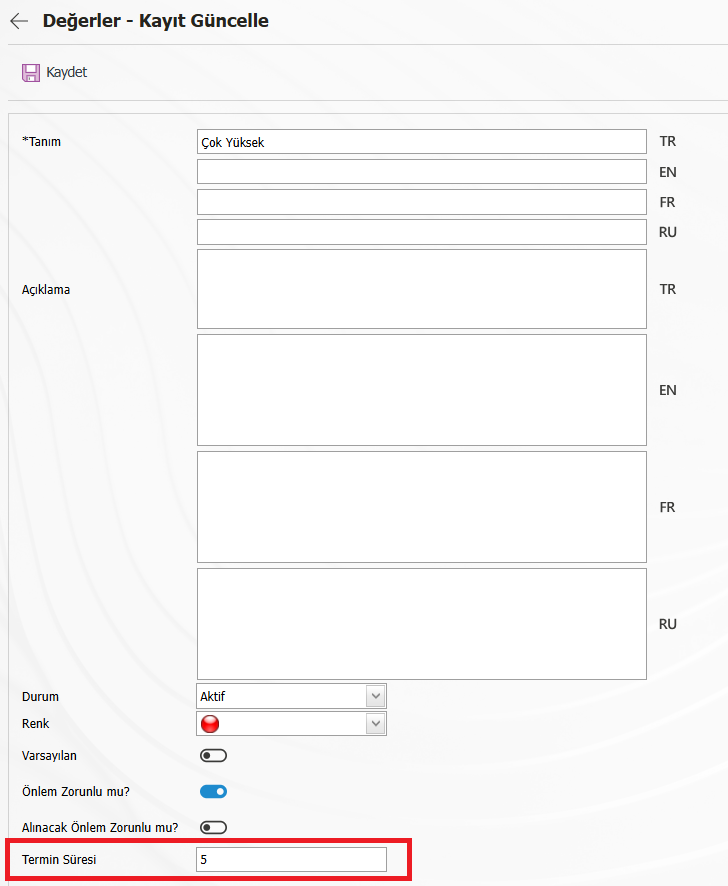Click inside the Açıklama TR text area
Screen dimensions: 728x886
point(422,289)
